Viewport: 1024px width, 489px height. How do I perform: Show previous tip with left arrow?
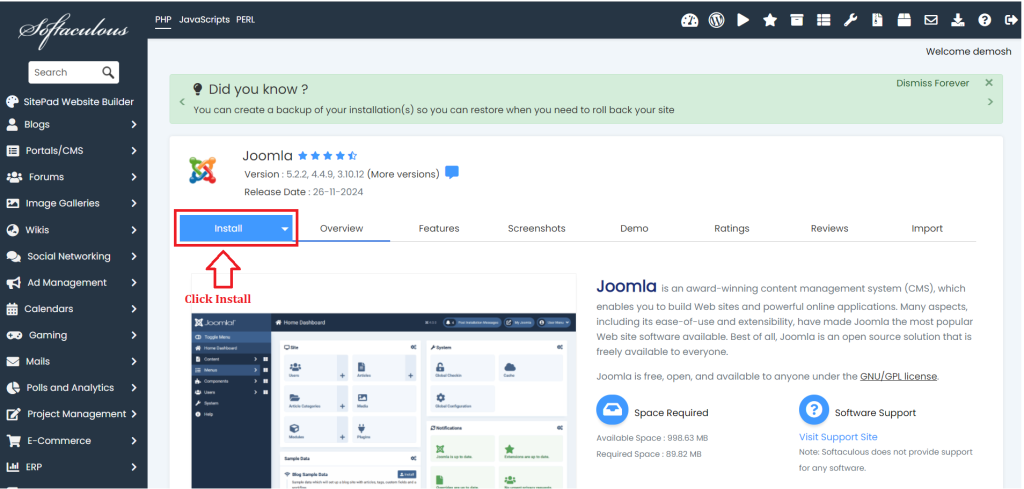182,102
